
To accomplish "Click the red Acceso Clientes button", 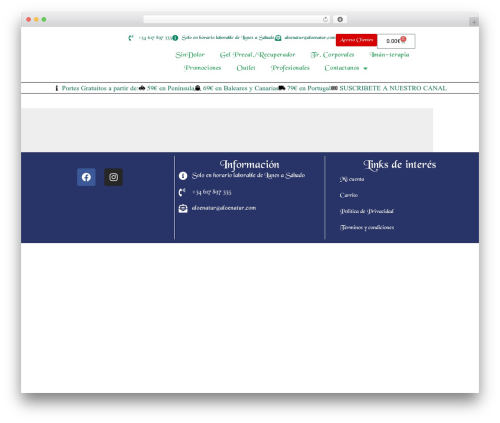I will (356, 40).
